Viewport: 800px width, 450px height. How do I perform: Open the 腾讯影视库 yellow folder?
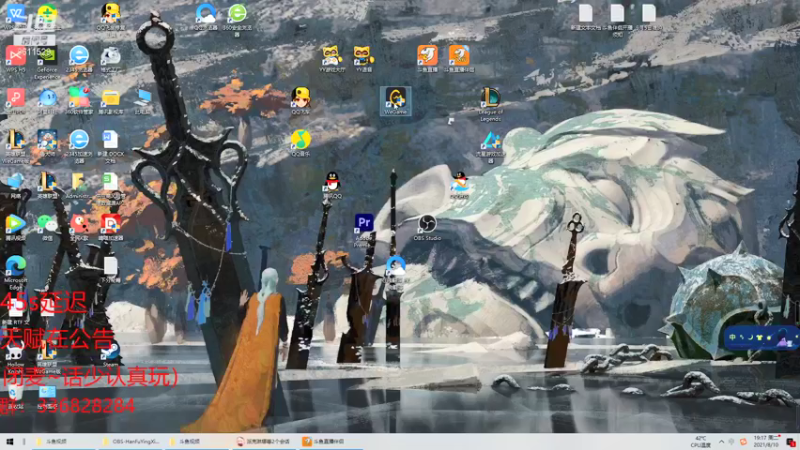(110, 101)
